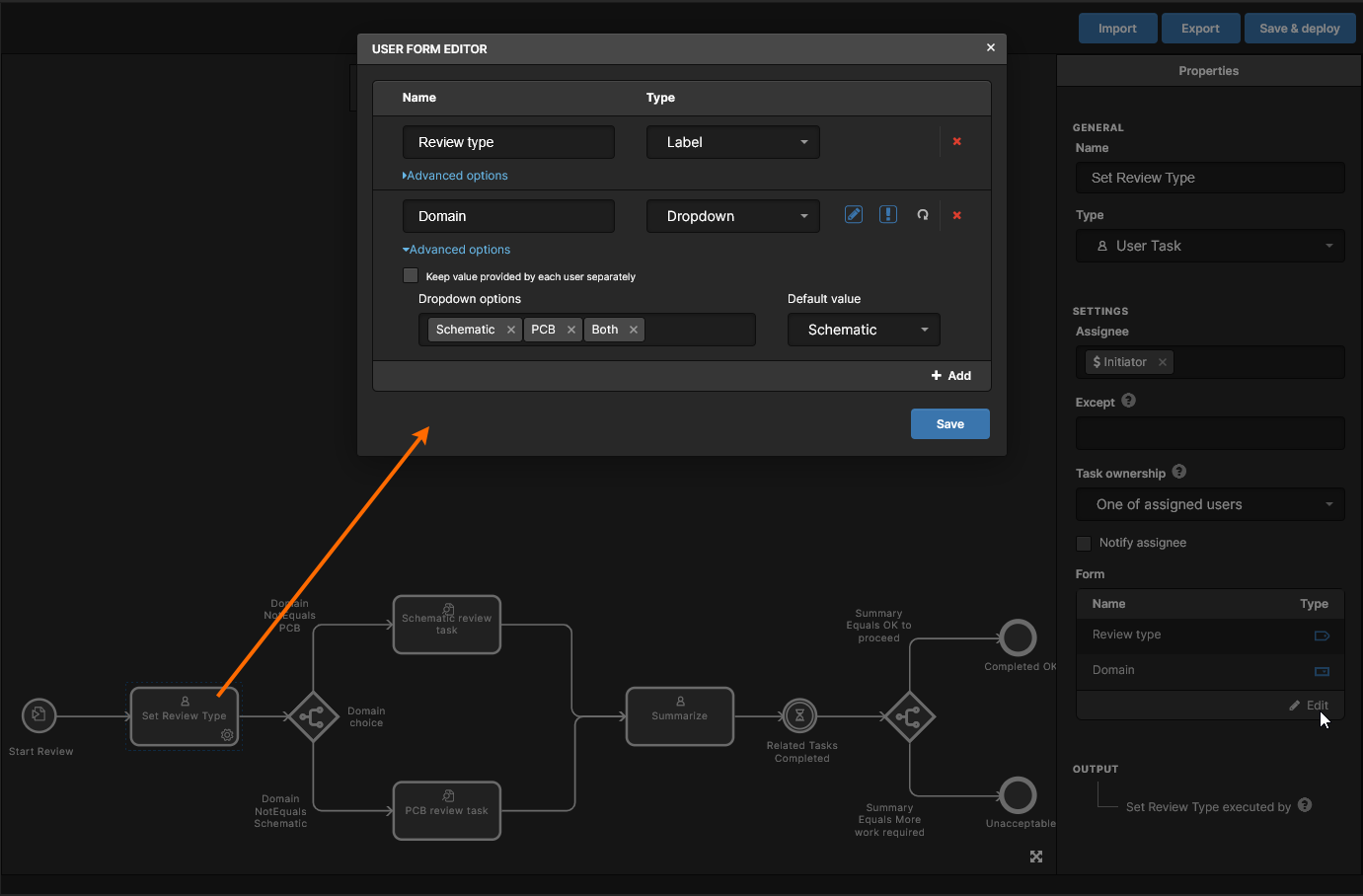
Task: Select the Summarize user task node
Action: point(680,716)
